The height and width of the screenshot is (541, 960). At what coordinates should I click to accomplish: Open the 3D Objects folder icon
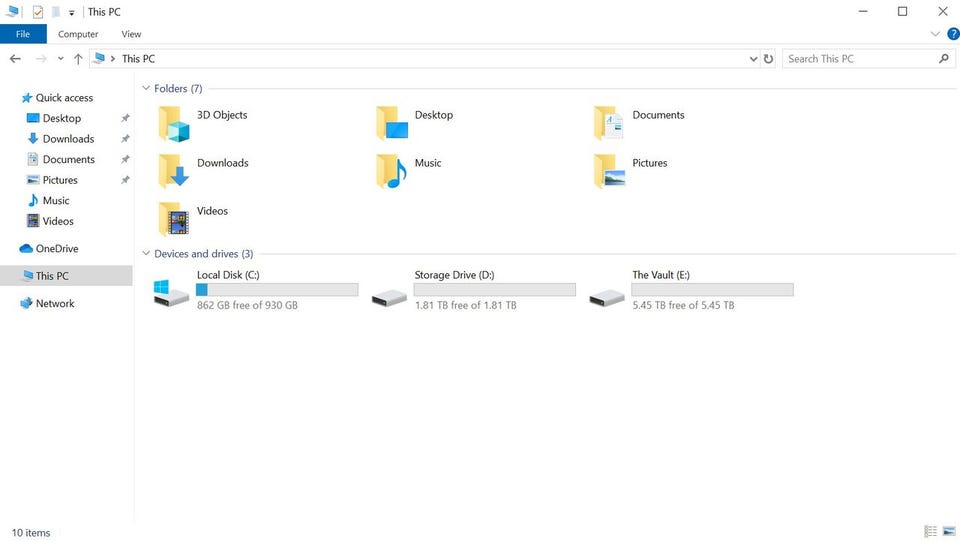[x=174, y=123]
